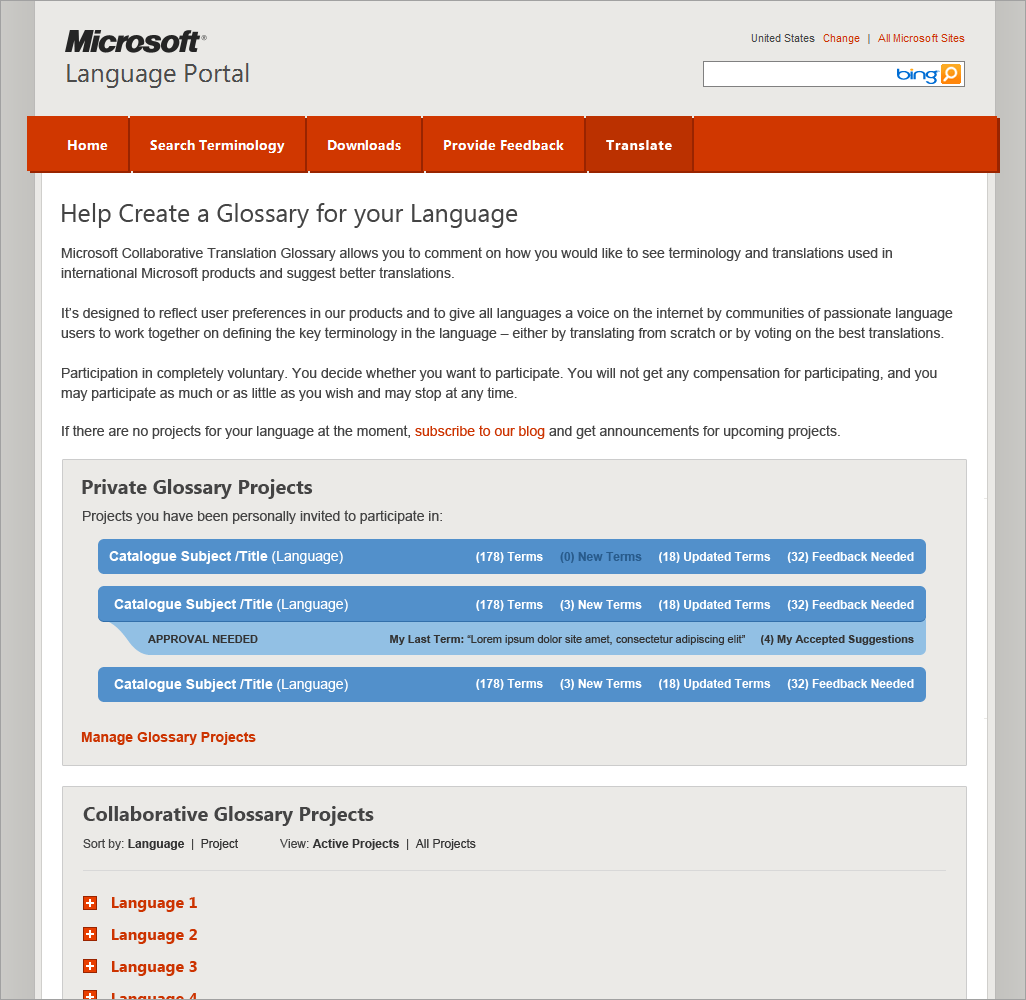Viewport: 1026px width, 1000px height.
Task: View All Projects
Action: pyautogui.click(x=446, y=844)
